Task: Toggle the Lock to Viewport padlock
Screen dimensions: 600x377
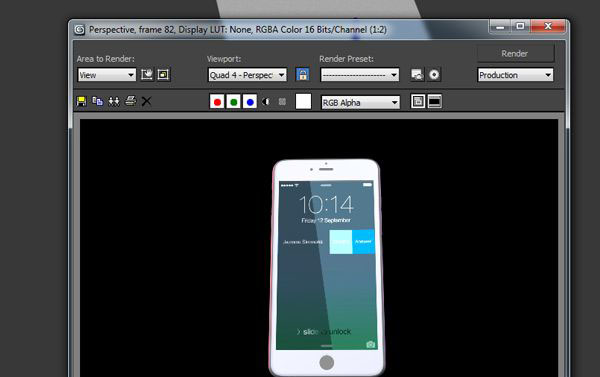Action: [303, 75]
